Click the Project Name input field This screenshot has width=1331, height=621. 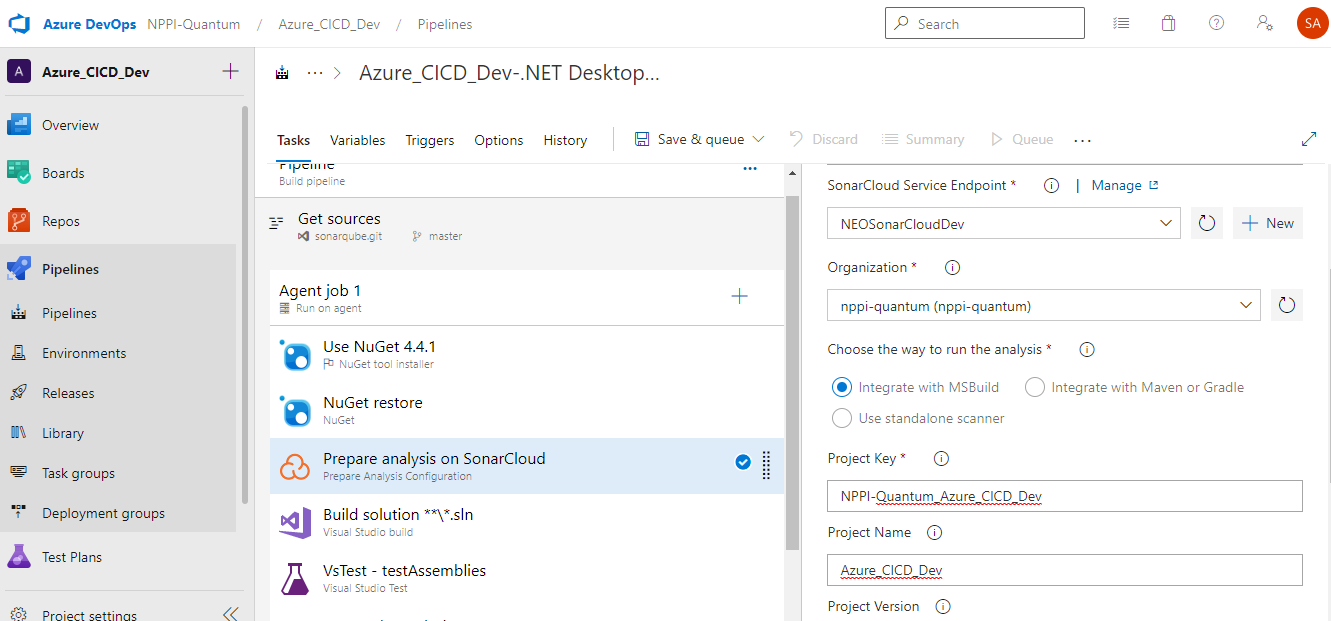click(1065, 569)
